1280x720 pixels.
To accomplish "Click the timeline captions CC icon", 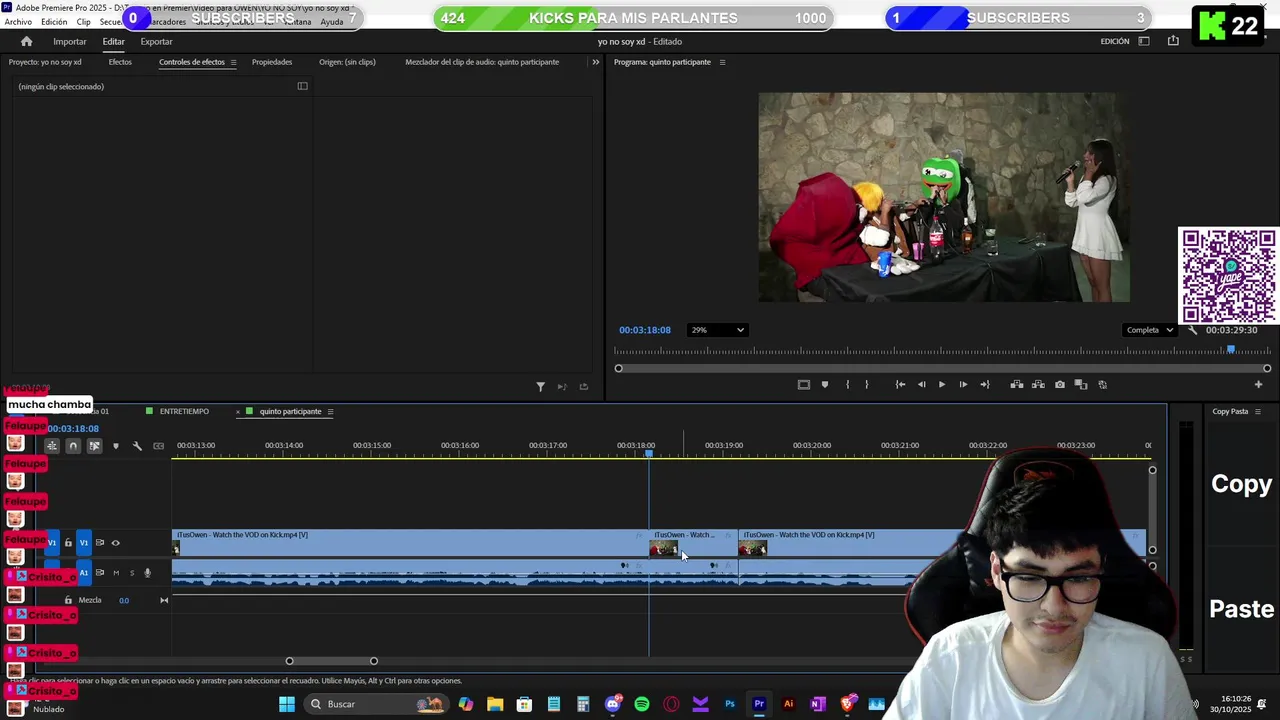I will pos(158,446).
